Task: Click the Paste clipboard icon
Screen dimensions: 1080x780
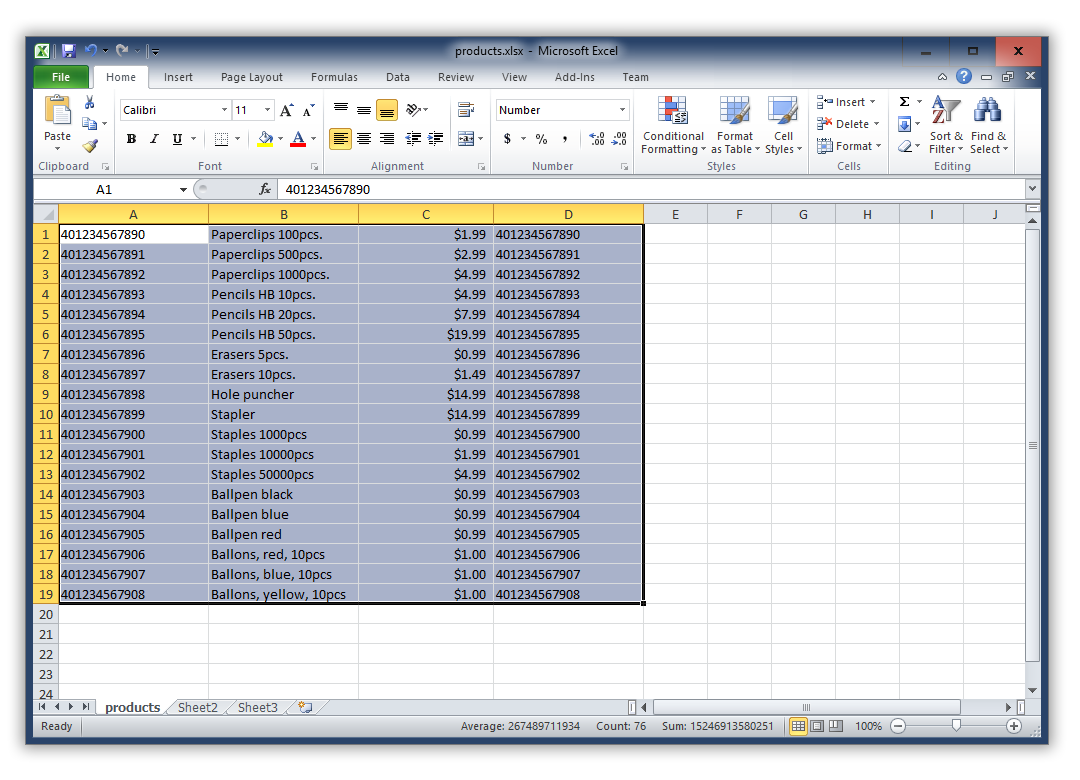Action: pyautogui.click(x=57, y=110)
